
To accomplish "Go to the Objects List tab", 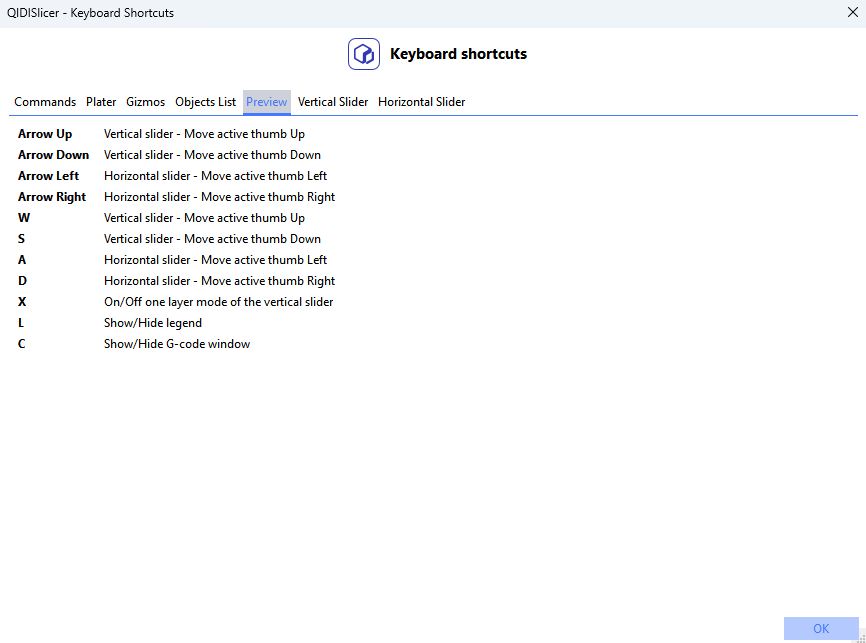I will 206,102.
